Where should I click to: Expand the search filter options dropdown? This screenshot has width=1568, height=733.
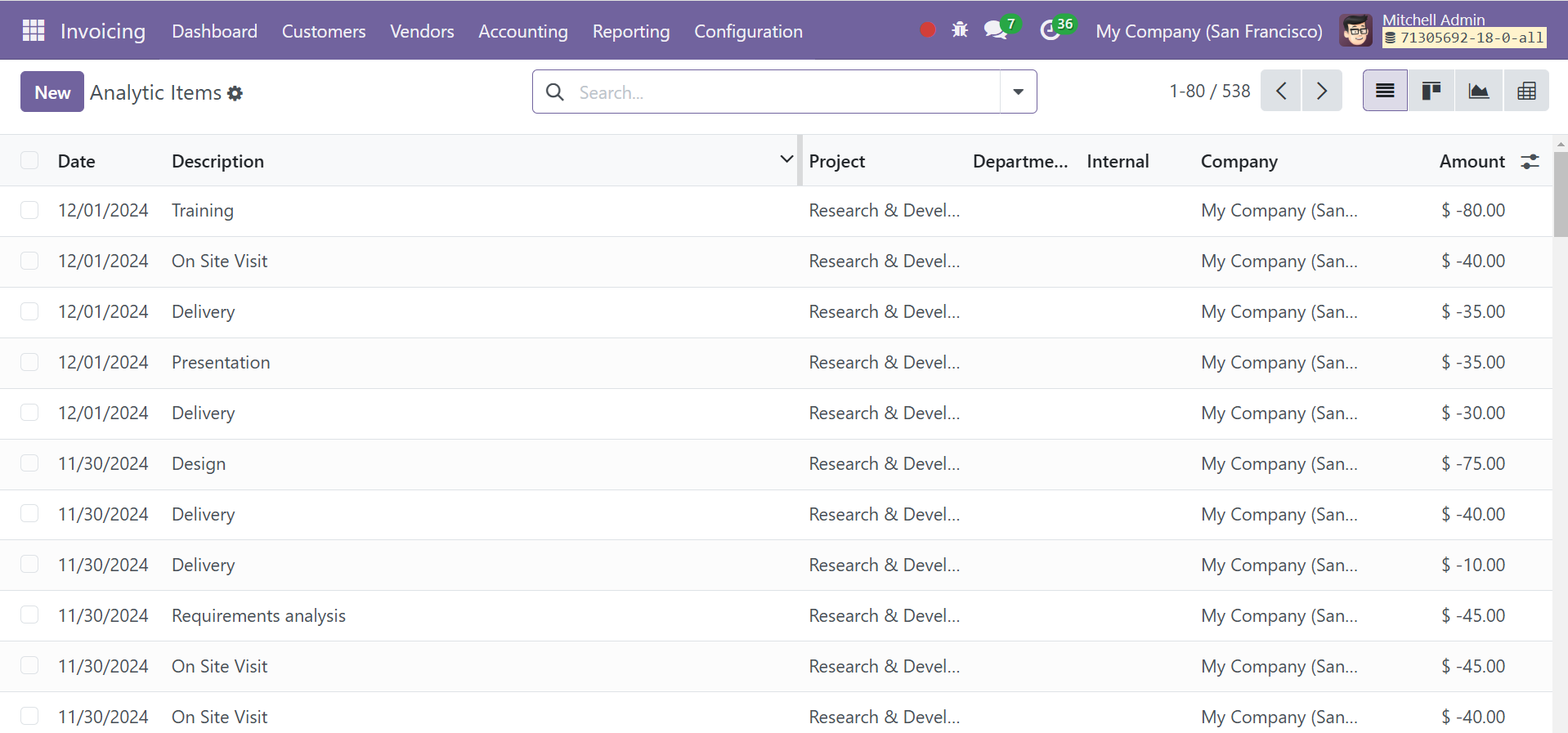coord(1018,92)
